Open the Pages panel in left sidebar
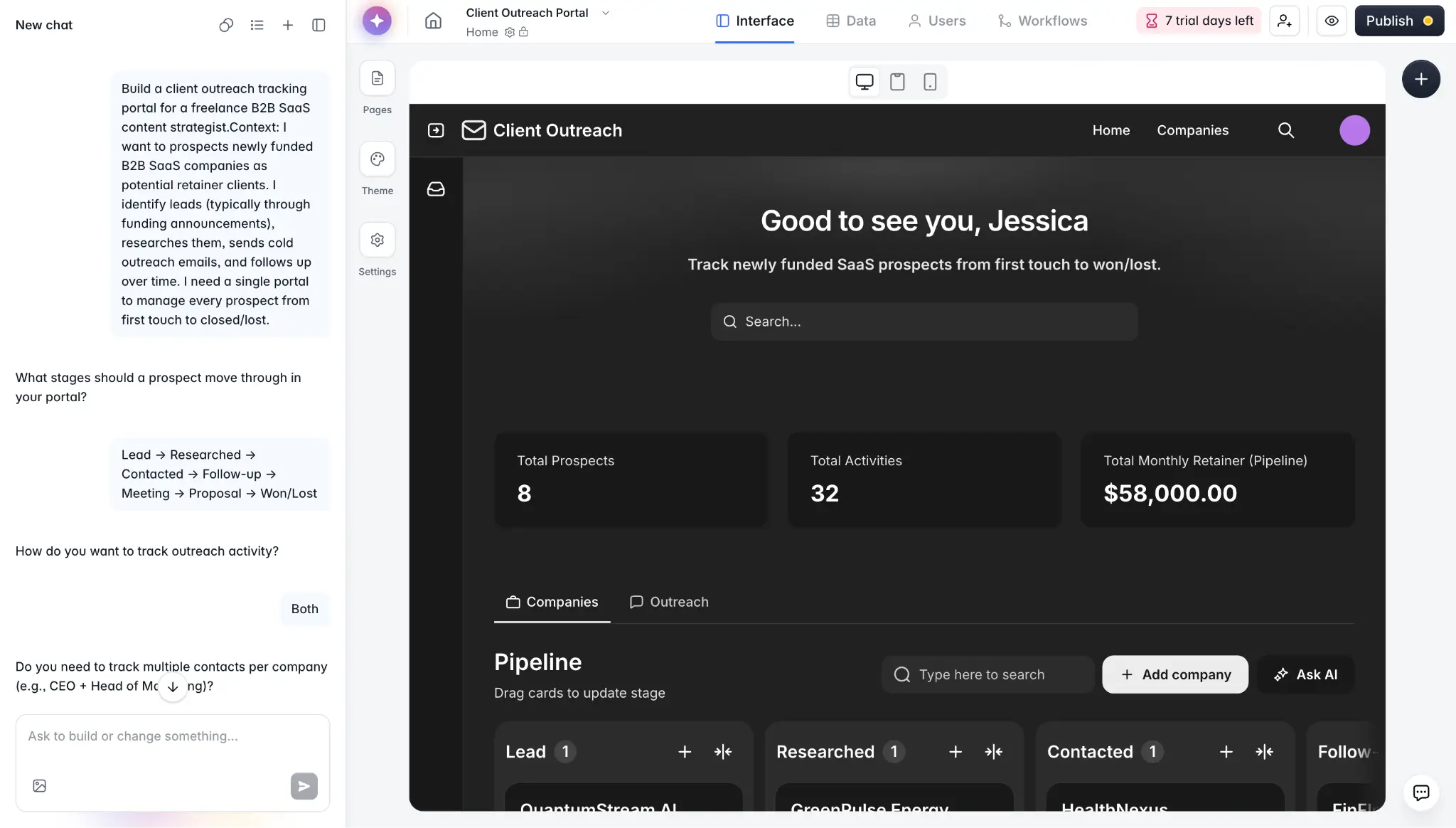 (x=377, y=78)
